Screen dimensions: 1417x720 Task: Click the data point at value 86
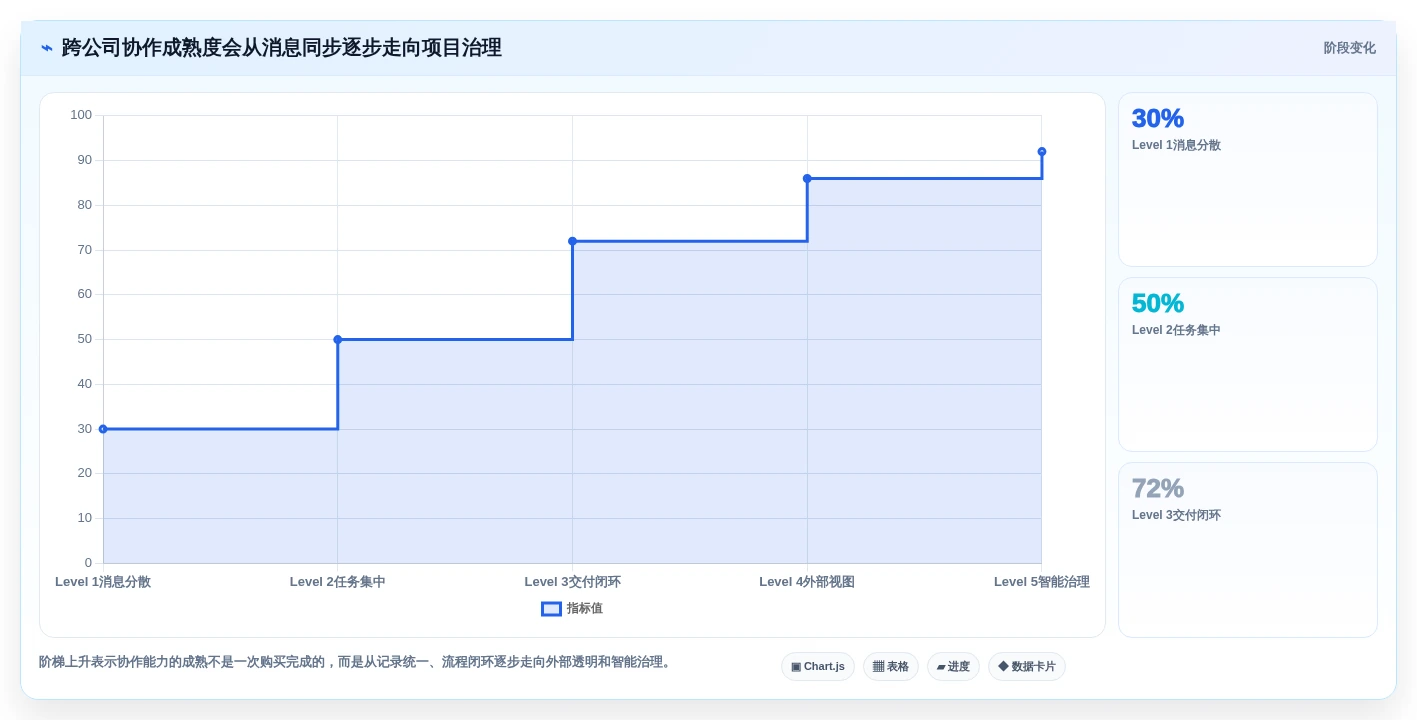coord(807,179)
